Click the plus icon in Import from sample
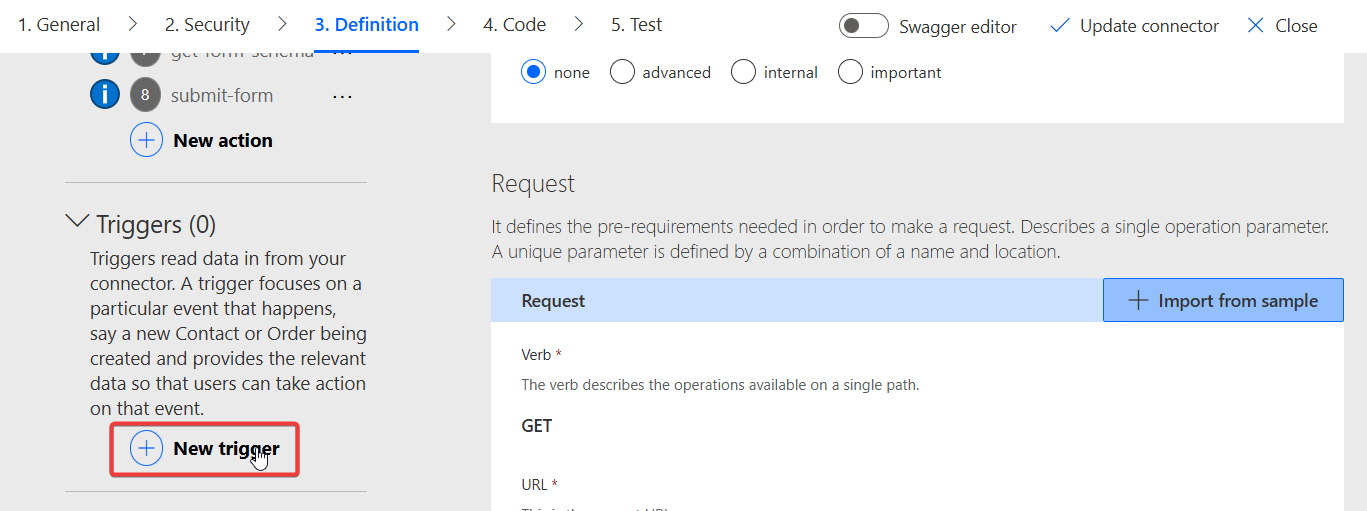The image size is (1367, 511). tap(1138, 300)
